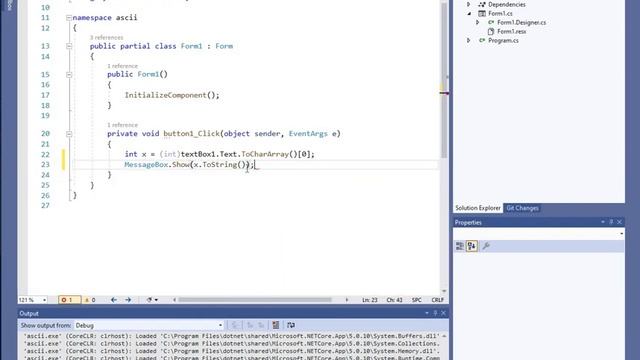Screen dimensions: 640x360
Task: Select Program.cs in Solution Explorer
Action: [503, 40]
